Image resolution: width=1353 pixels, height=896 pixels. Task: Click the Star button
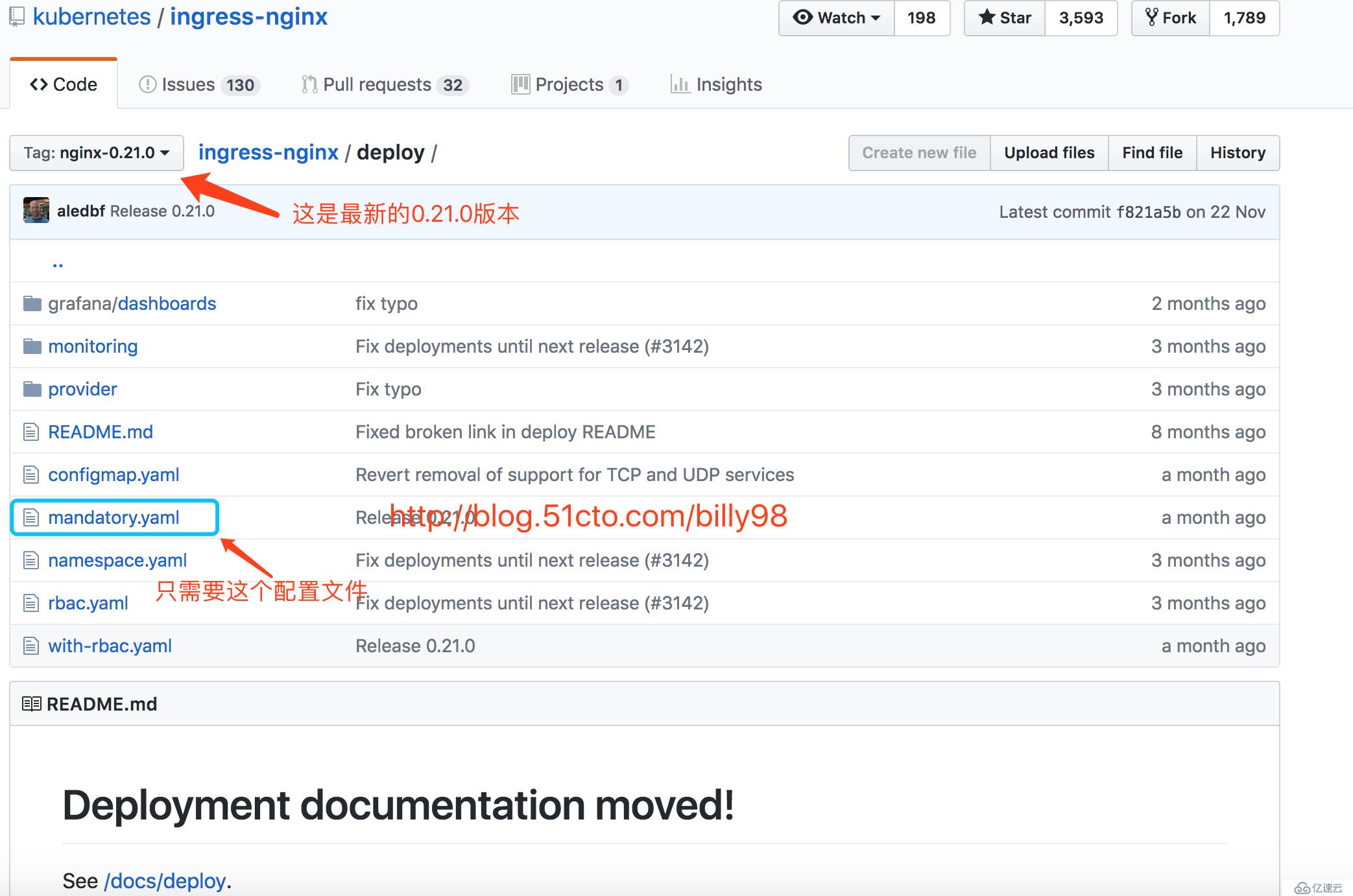[1005, 18]
